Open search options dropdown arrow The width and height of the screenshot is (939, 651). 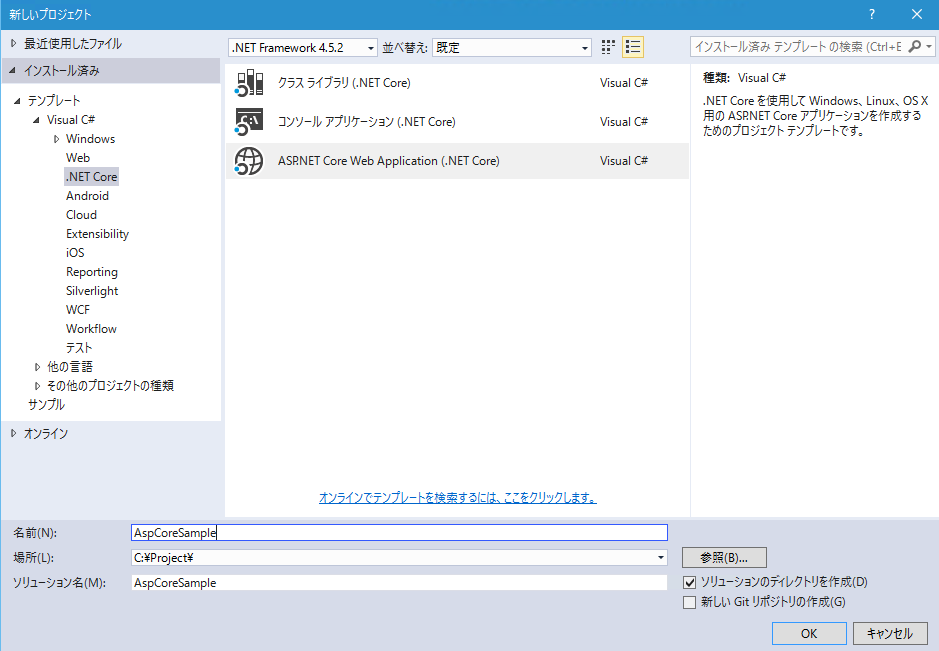929,46
